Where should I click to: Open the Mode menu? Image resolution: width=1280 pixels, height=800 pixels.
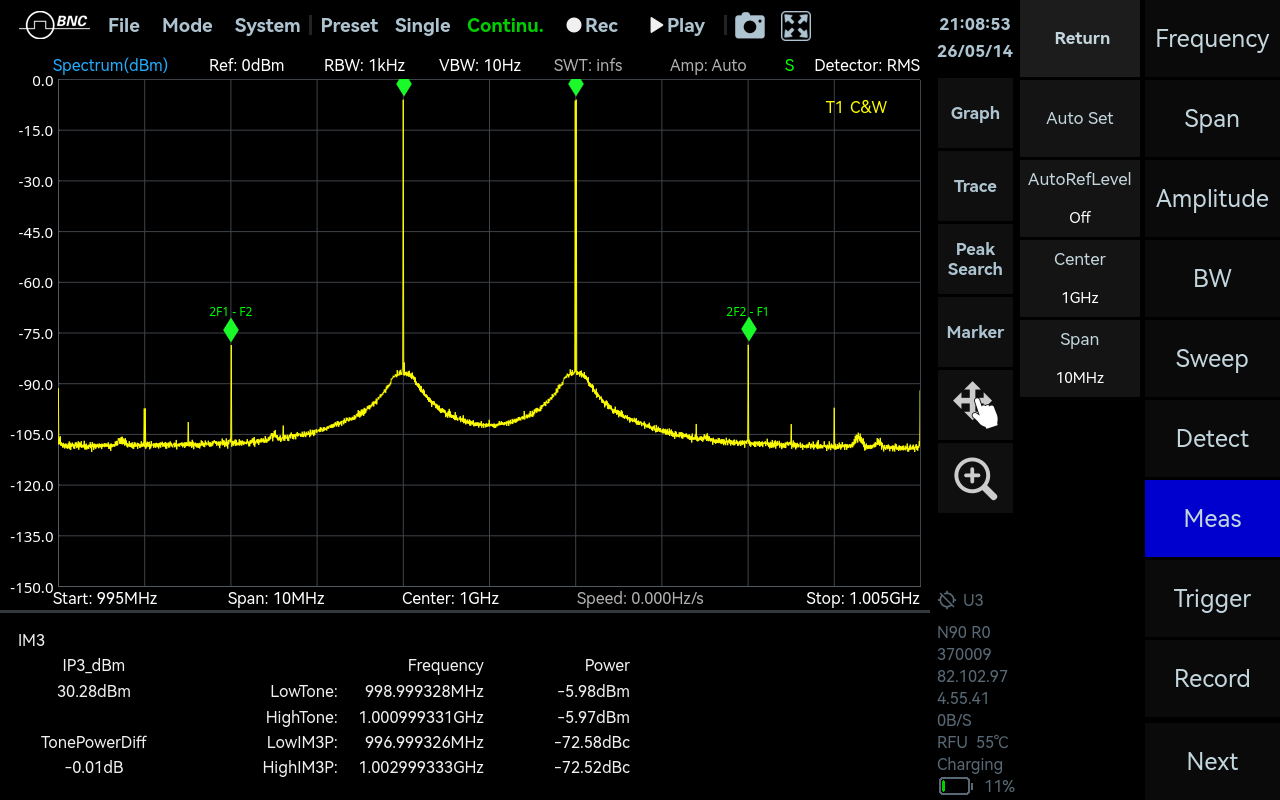click(187, 26)
